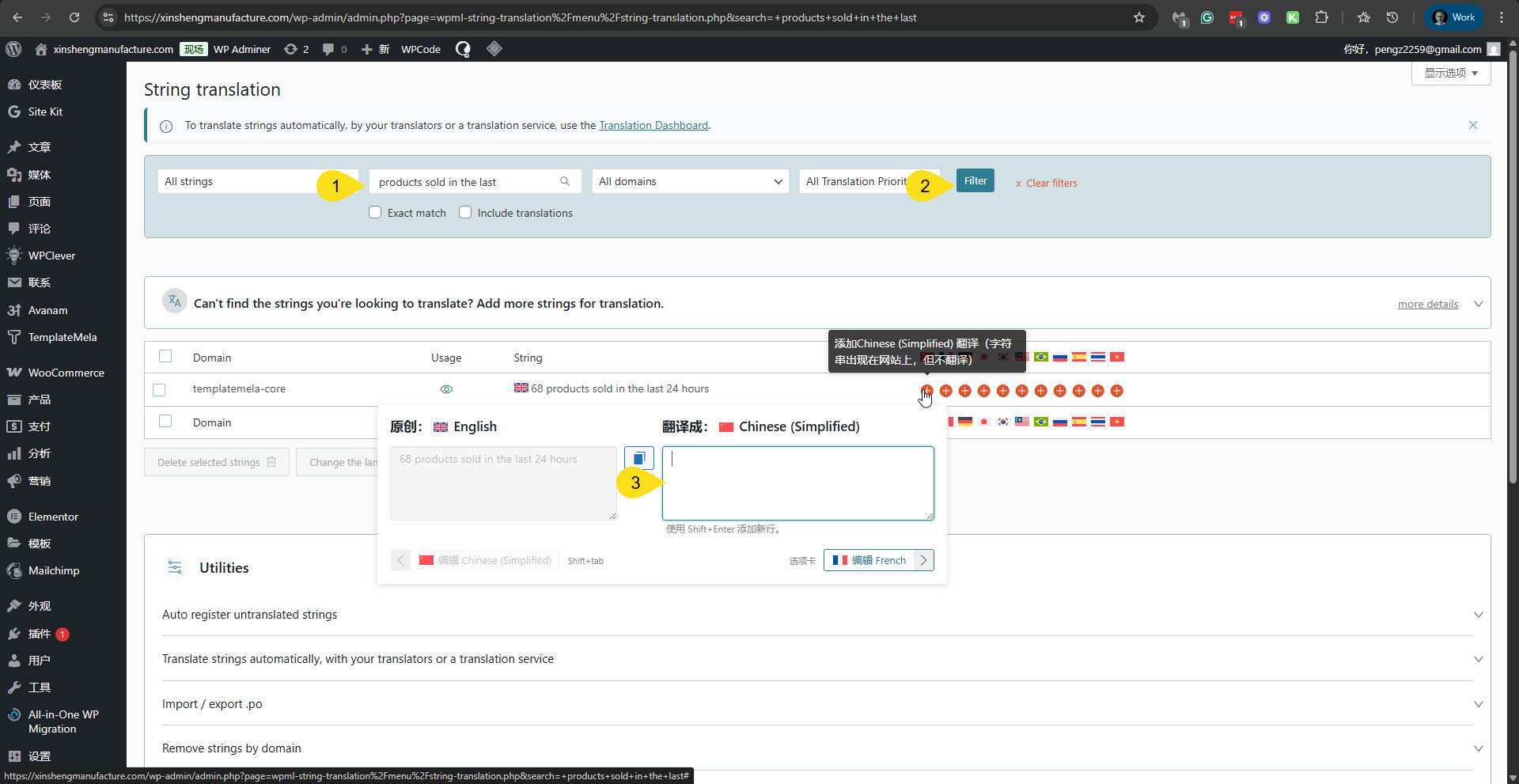This screenshot has height=784, width=1519.
Task: Click the more details link
Action: pos(1427,304)
